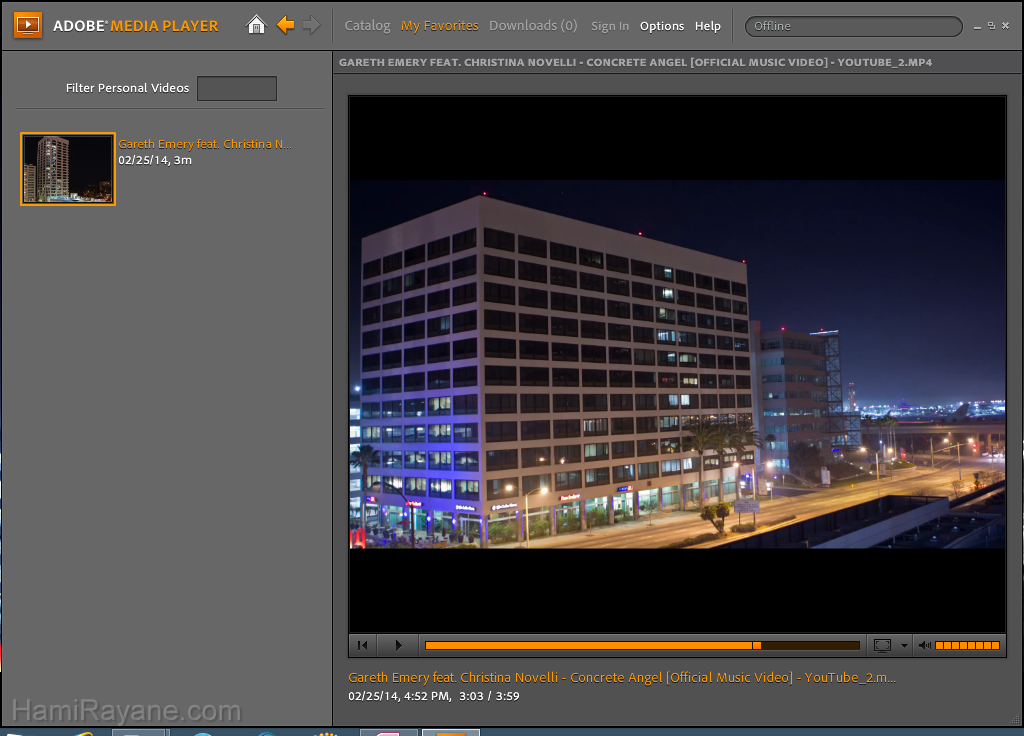Restore the Adobe Media Player window size
The image size is (1024, 736).
[x=991, y=25]
